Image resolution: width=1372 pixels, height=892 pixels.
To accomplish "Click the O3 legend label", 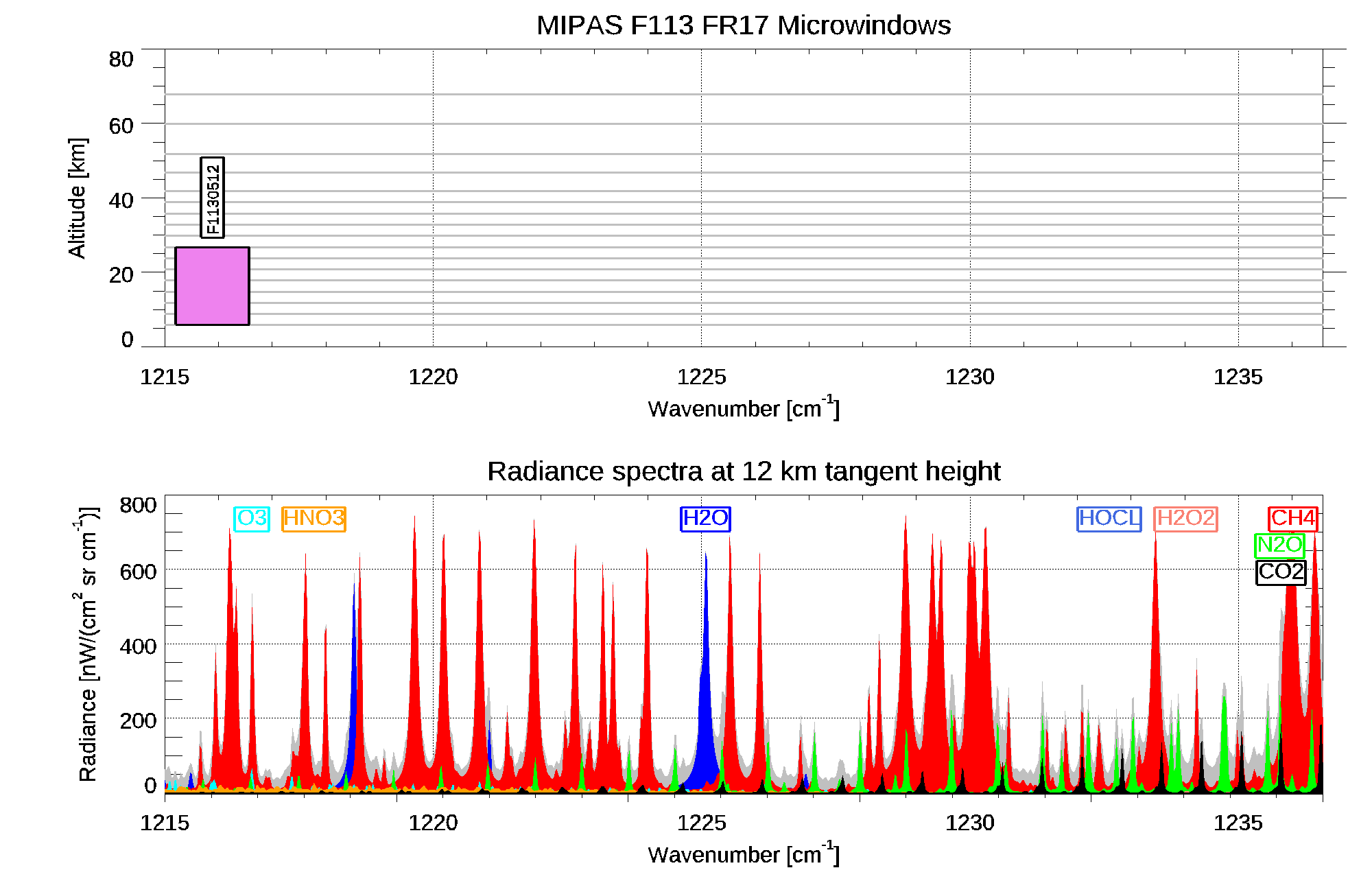I will tap(251, 518).
